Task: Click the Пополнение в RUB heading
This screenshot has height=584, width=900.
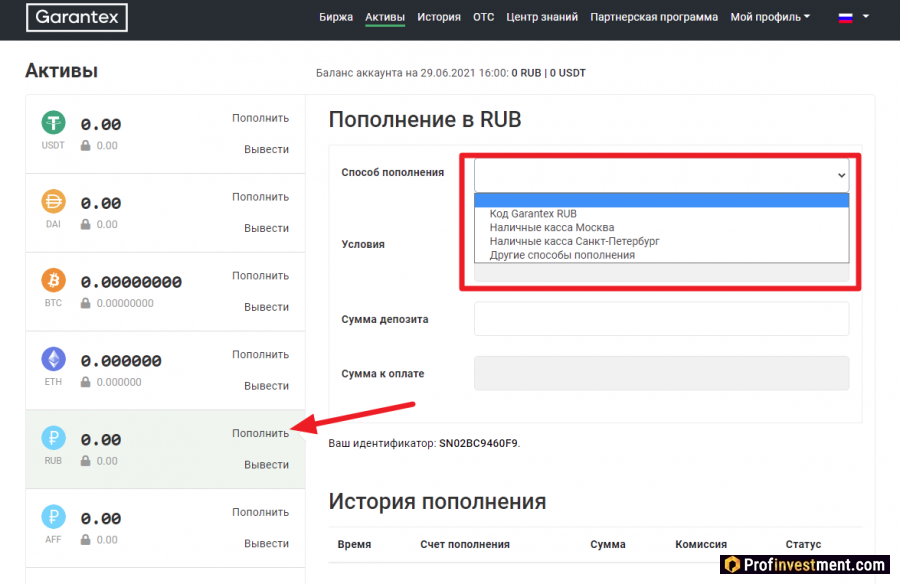Action: point(425,119)
